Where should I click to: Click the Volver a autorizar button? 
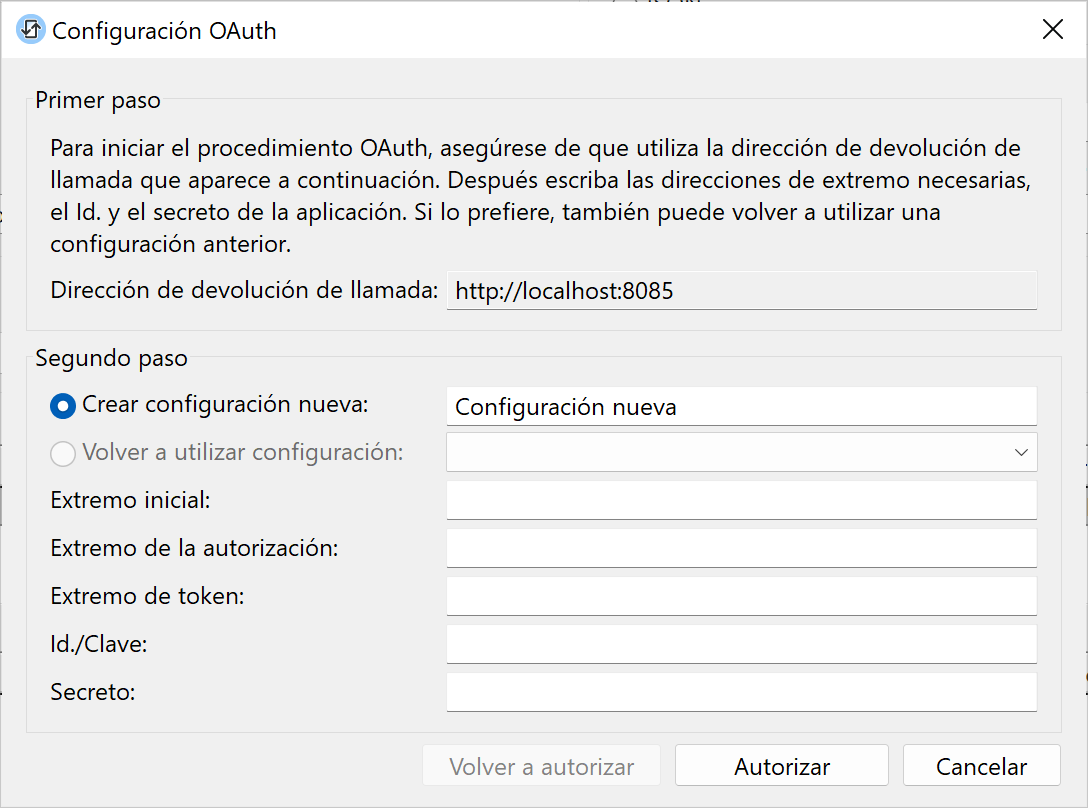point(541,767)
